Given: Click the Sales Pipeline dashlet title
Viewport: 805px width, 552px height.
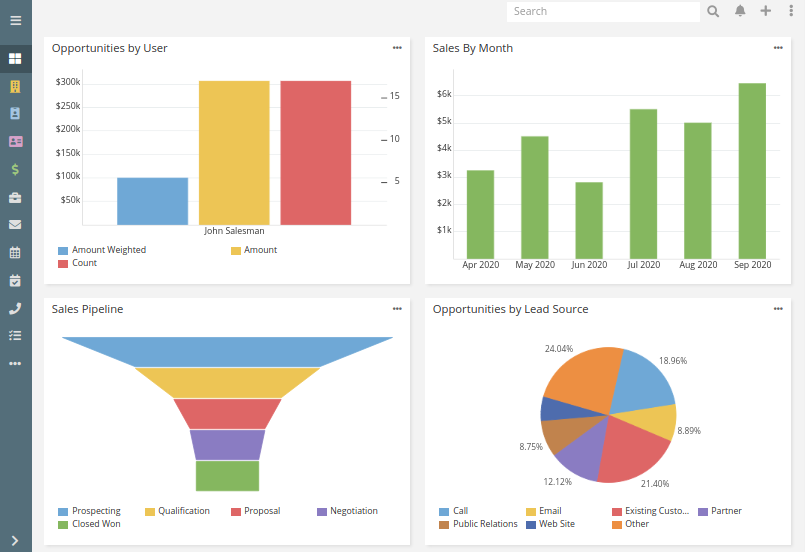Looking at the screenshot, I should [x=87, y=309].
